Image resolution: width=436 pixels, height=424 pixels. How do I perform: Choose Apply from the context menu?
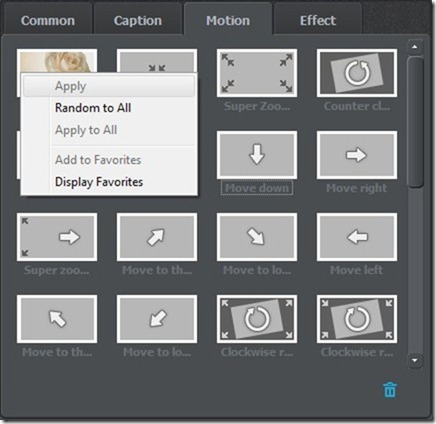[109, 86]
